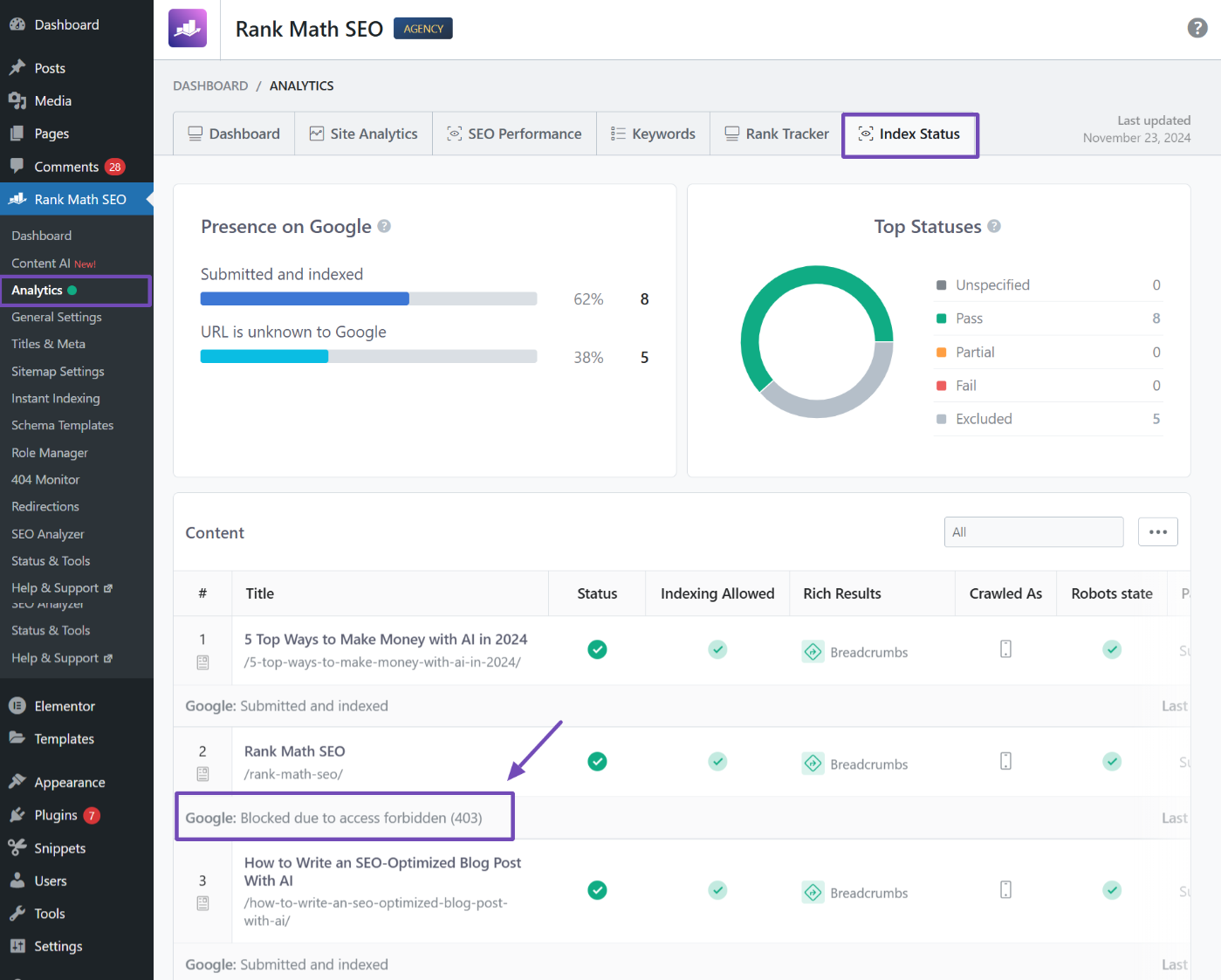This screenshot has height=980, width=1221.
Task: Open the Keywords tab
Action: (653, 134)
